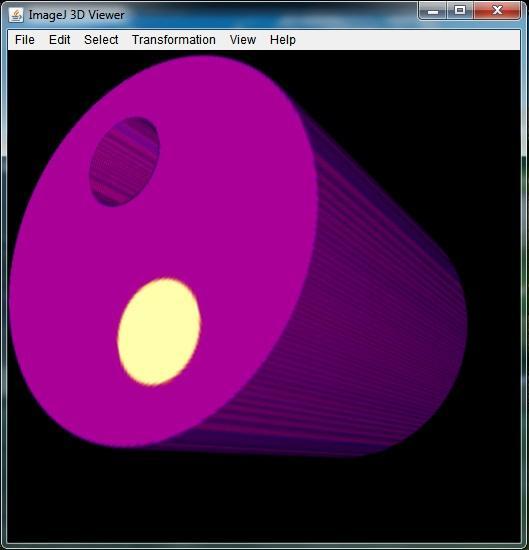529x550 pixels.
Task: Click the window's bottom border edge
Action: 264,546
